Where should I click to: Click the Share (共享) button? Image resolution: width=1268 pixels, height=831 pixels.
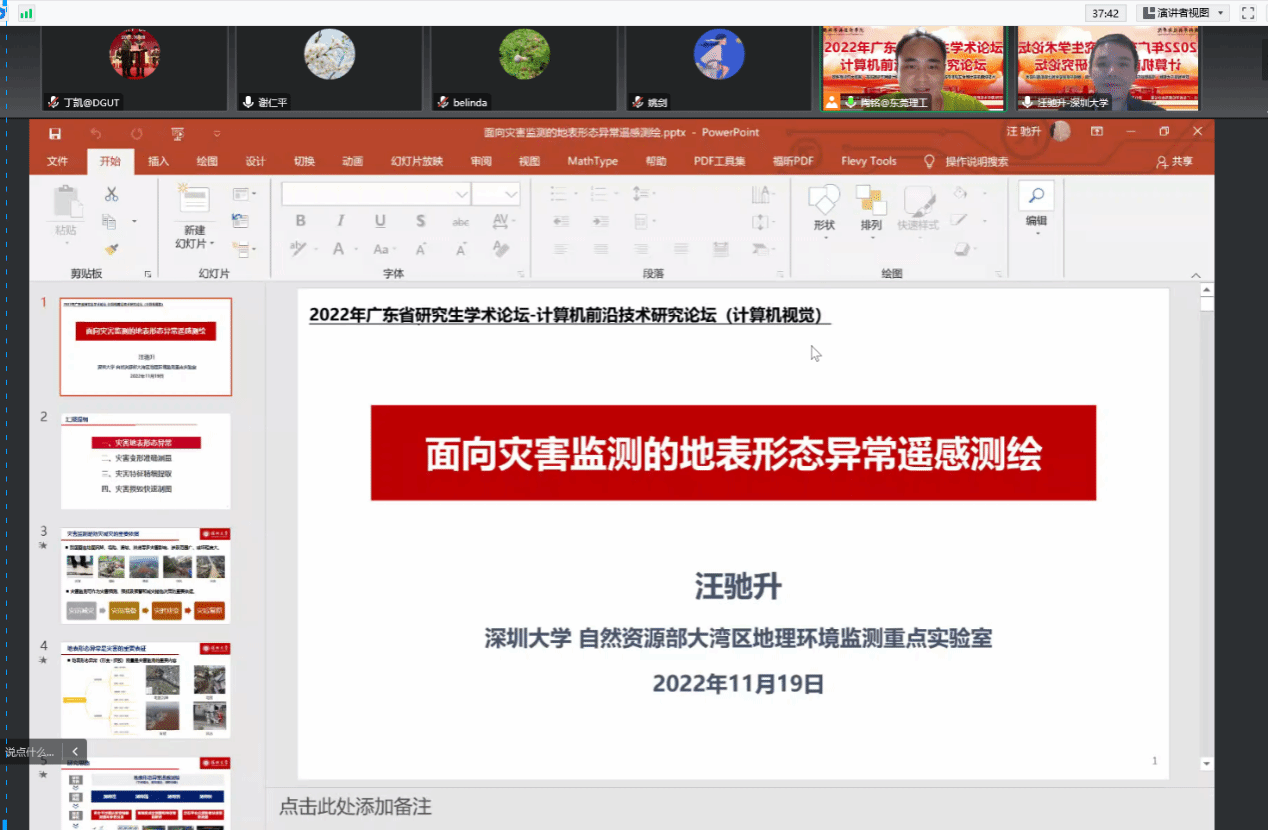pos(1174,161)
